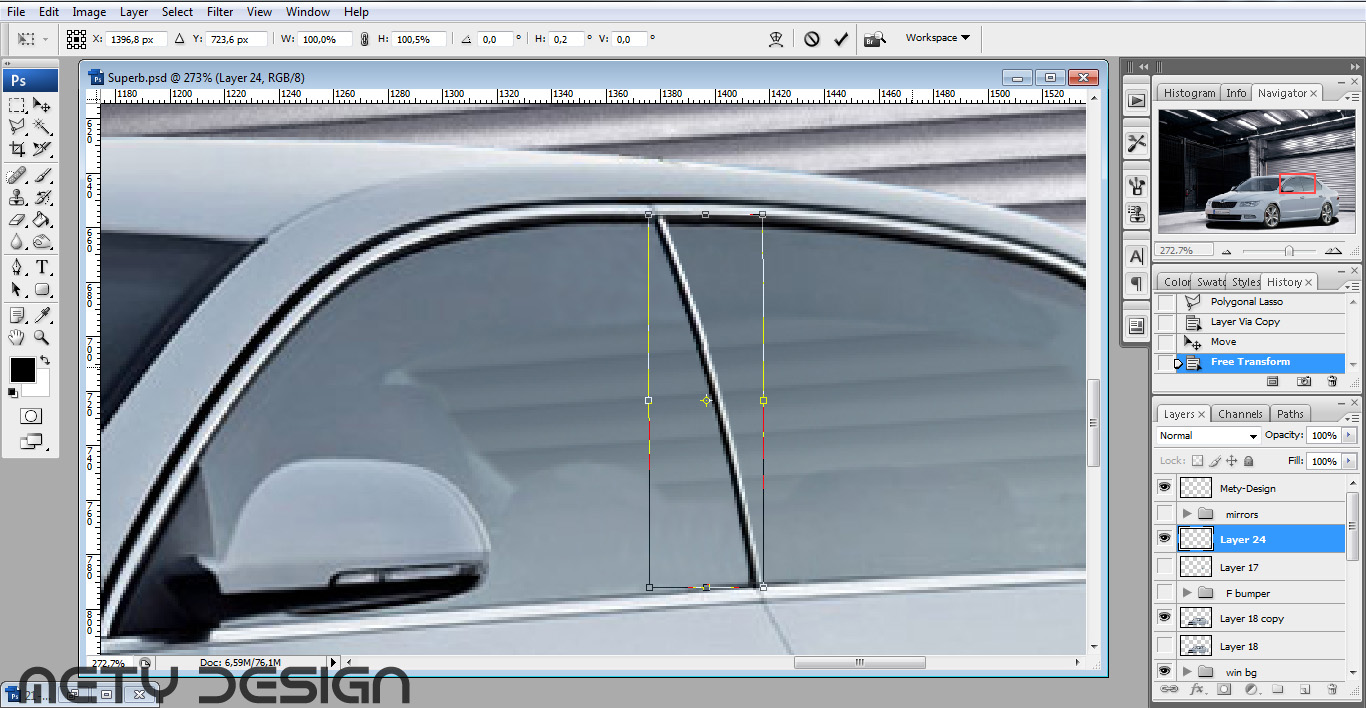This screenshot has height=708, width=1366.
Task: Hide the Layer 18 copy layer
Action: click(1164, 618)
